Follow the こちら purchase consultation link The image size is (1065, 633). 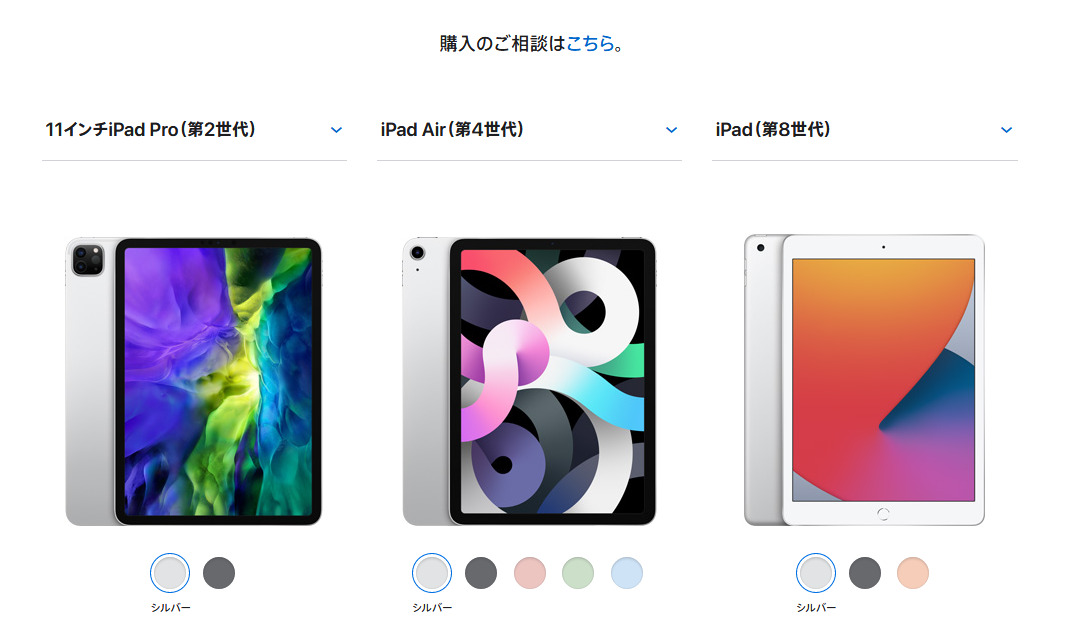click(590, 43)
